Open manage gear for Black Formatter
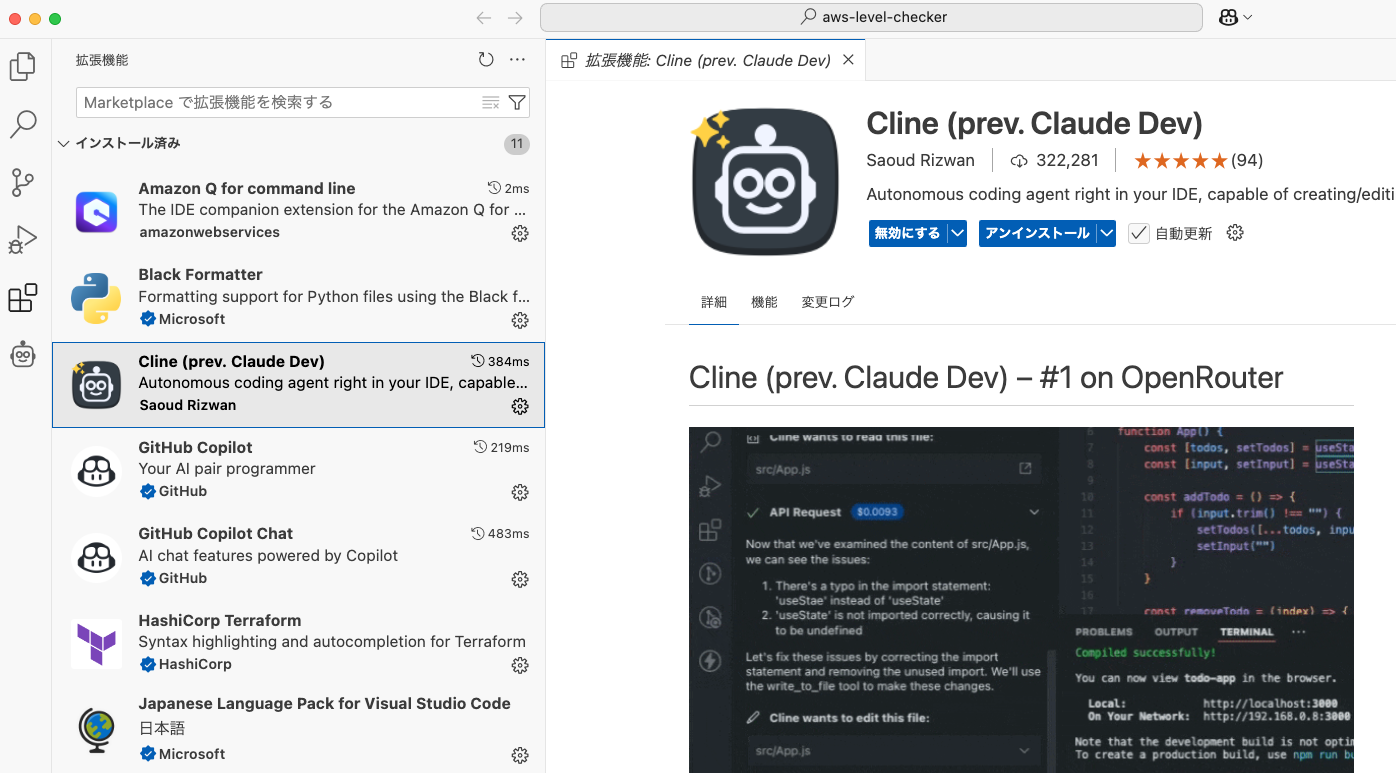The height and width of the screenshot is (773, 1396). coord(520,320)
